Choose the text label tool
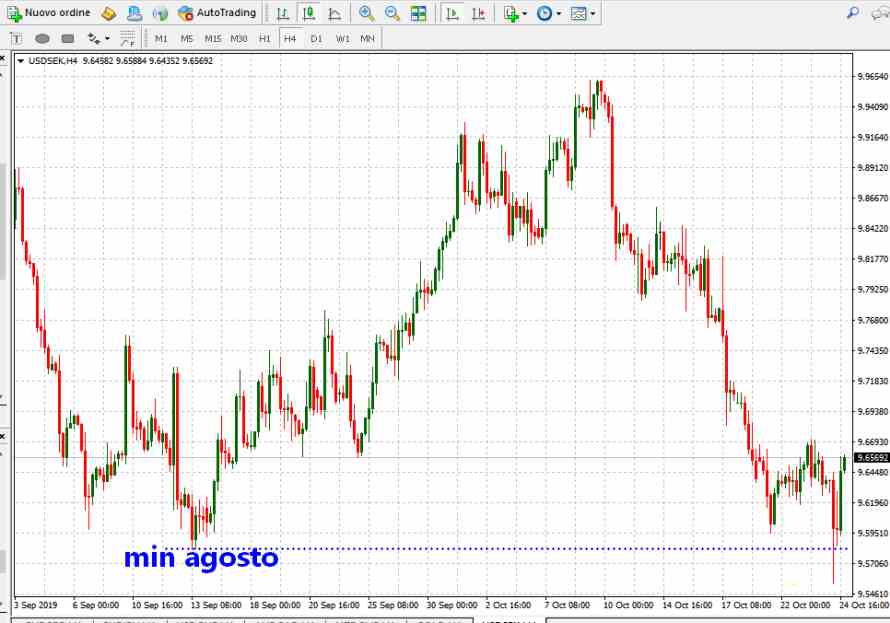 pyautogui.click(x=17, y=38)
